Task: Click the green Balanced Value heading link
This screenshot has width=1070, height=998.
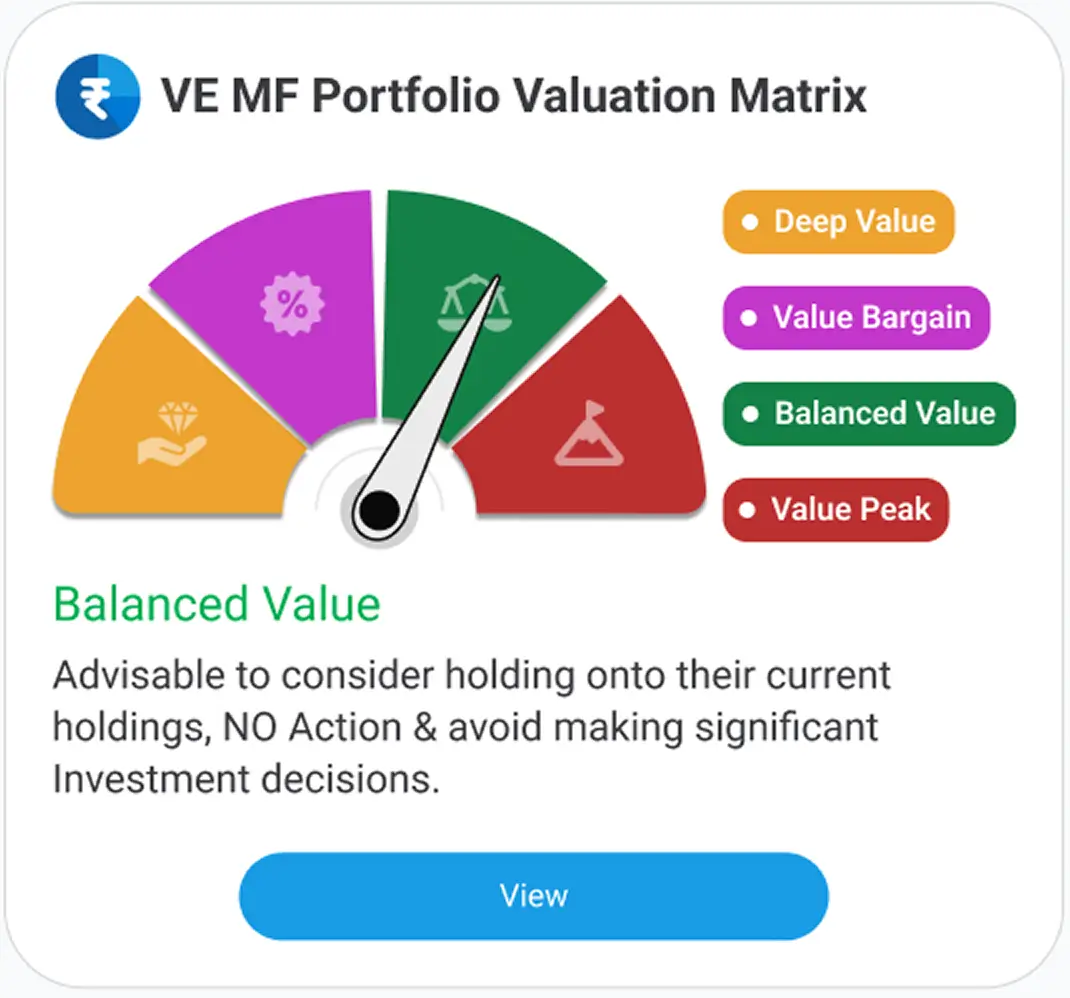Action: click(215, 603)
